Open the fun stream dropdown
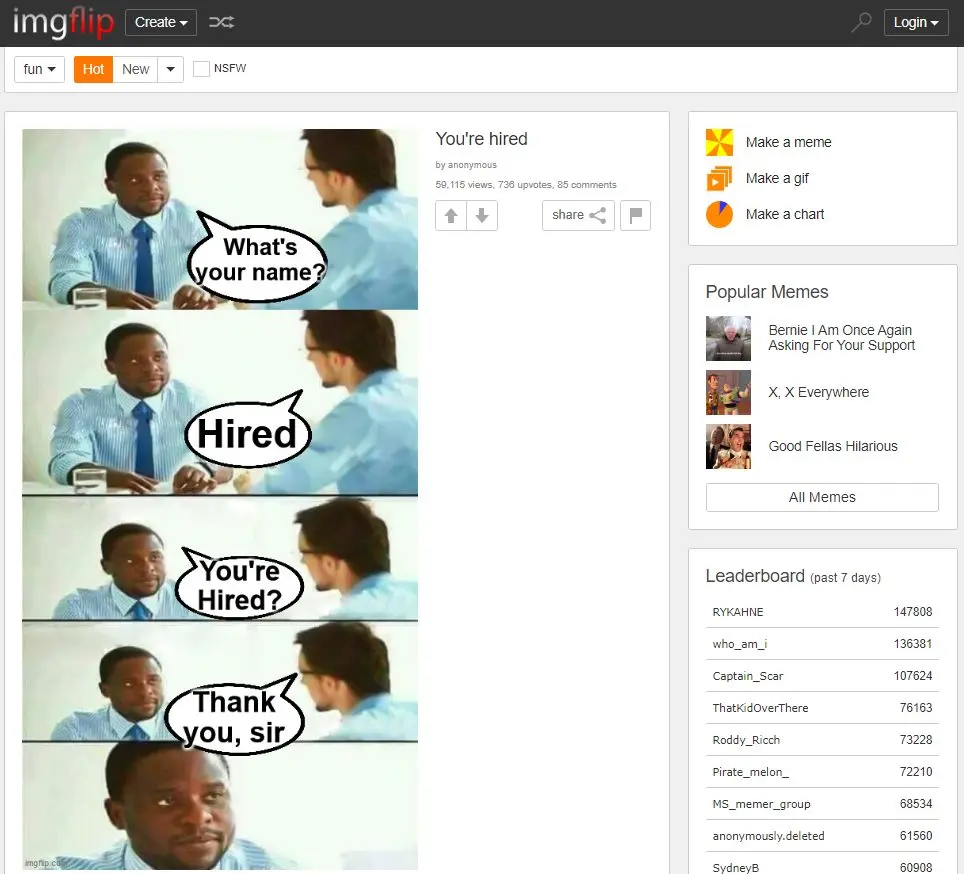 tap(39, 69)
